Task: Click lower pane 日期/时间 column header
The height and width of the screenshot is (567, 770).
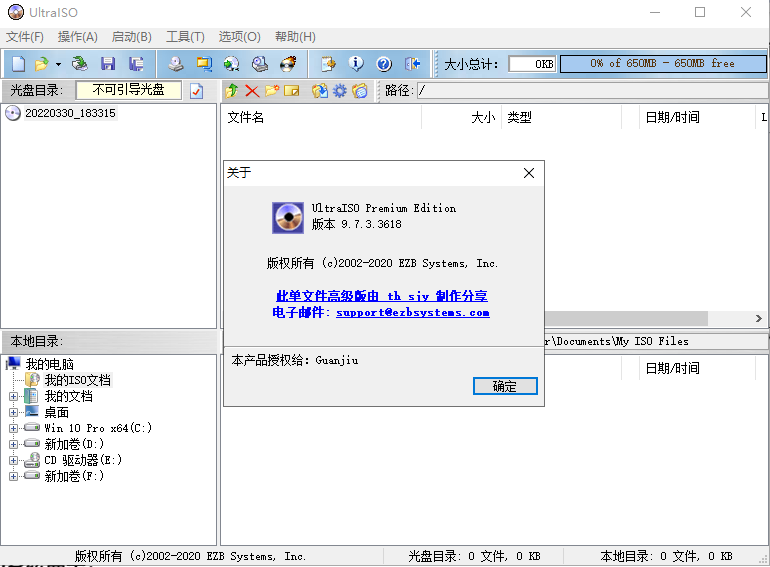Action: [697, 368]
